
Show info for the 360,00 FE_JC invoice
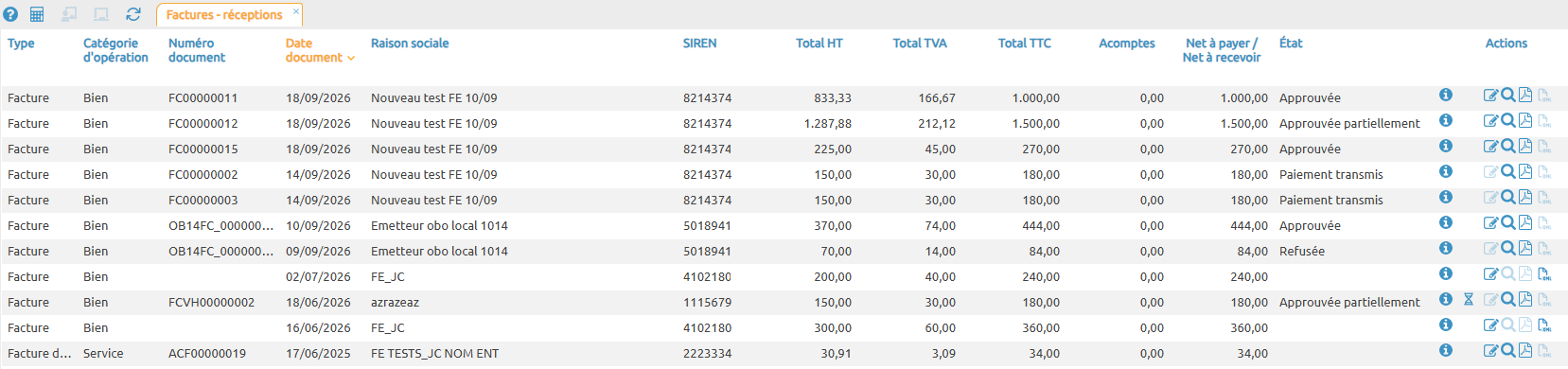click(1446, 325)
